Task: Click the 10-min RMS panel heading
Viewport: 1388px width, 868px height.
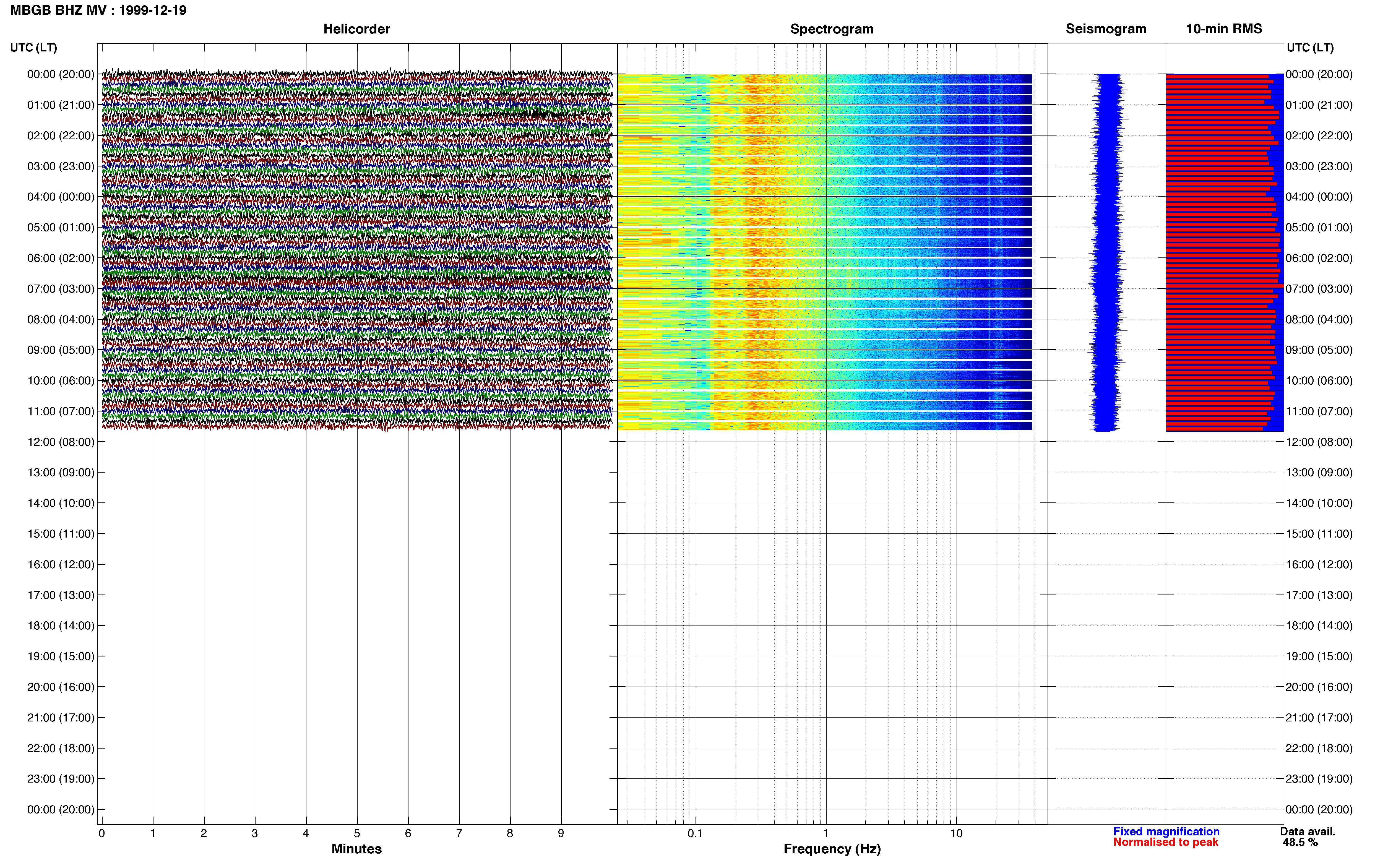Action: pos(1224,29)
